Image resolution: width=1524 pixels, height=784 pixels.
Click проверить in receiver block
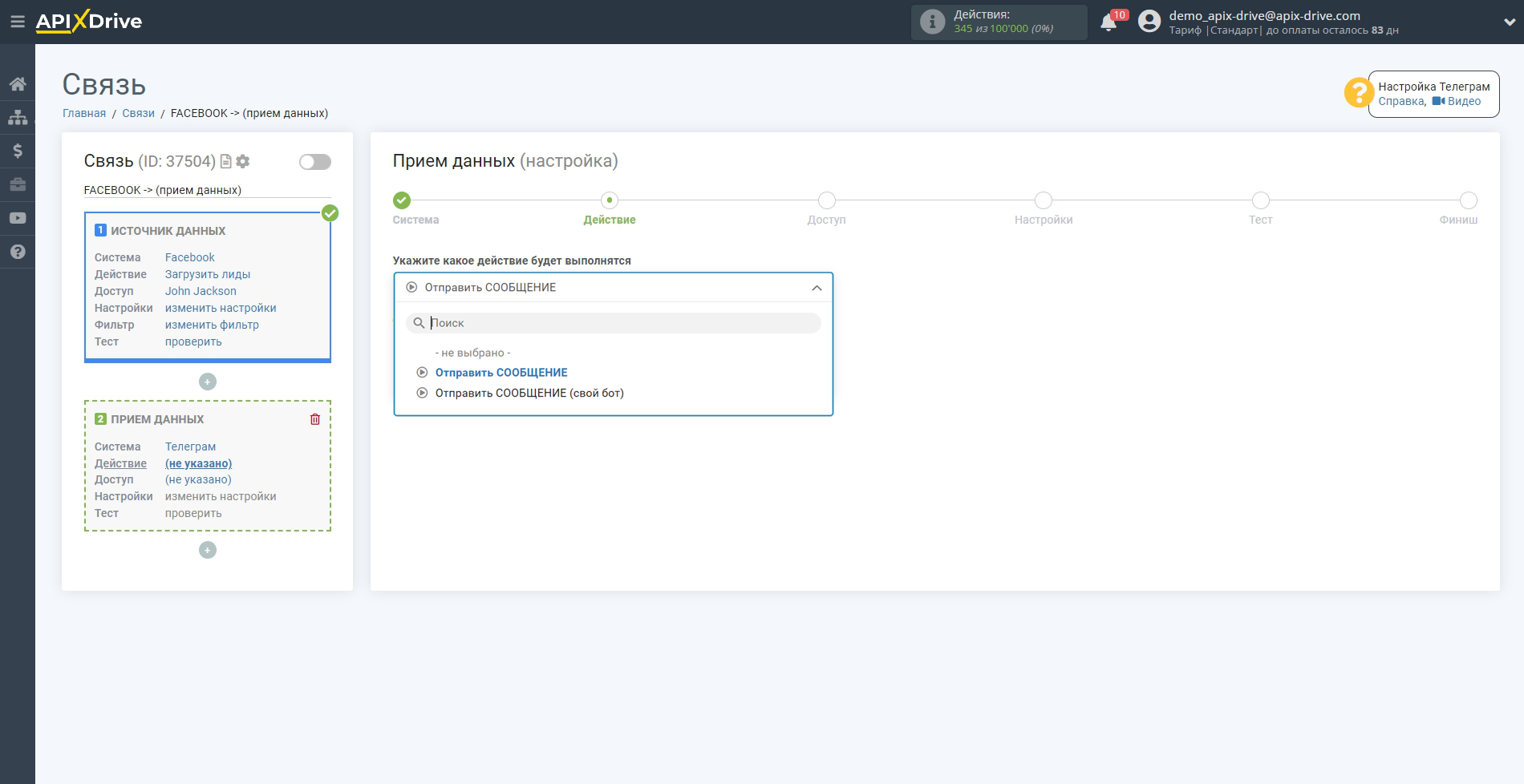pos(193,513)
